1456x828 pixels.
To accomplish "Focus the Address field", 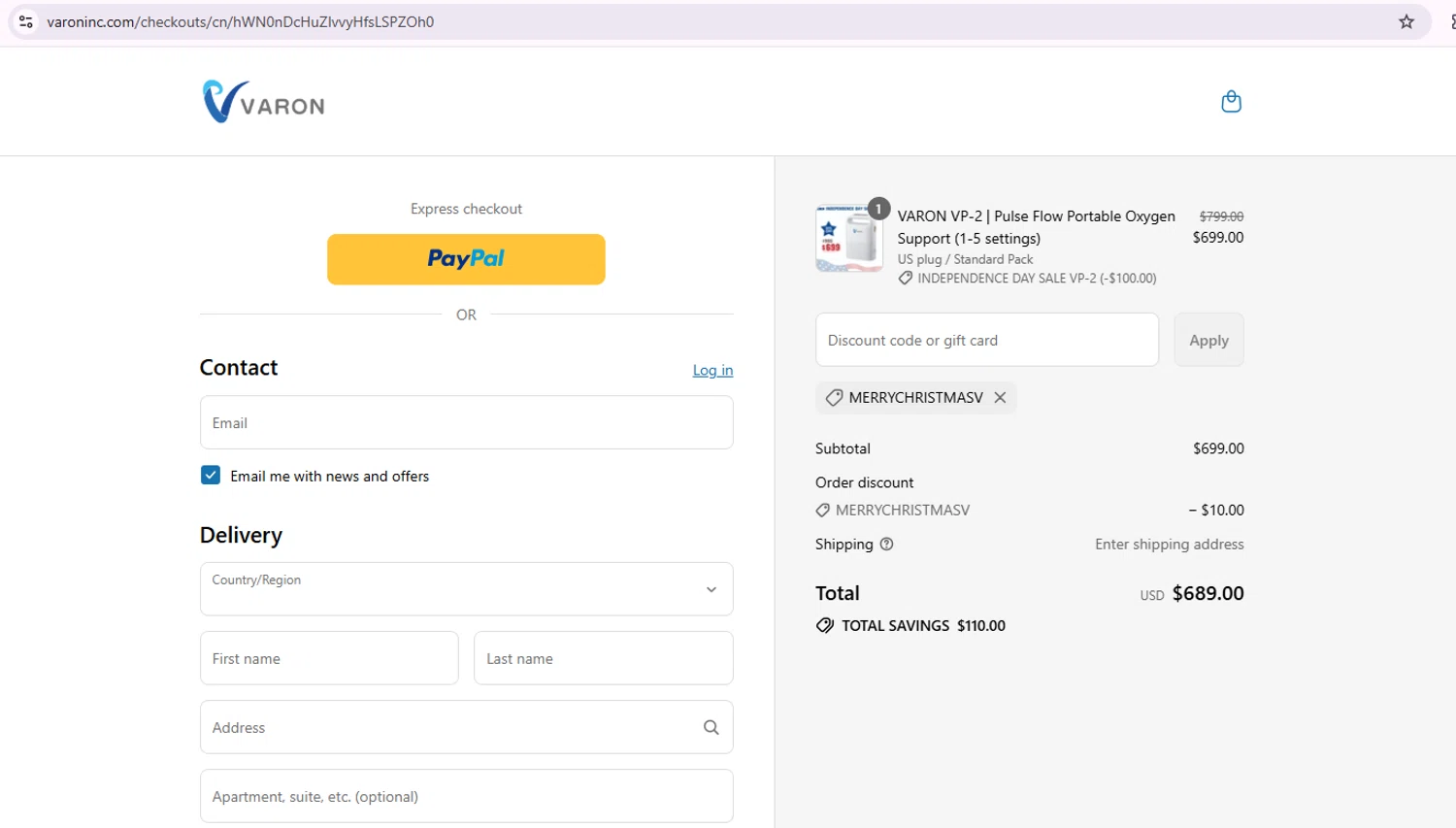I will (467, 727).
